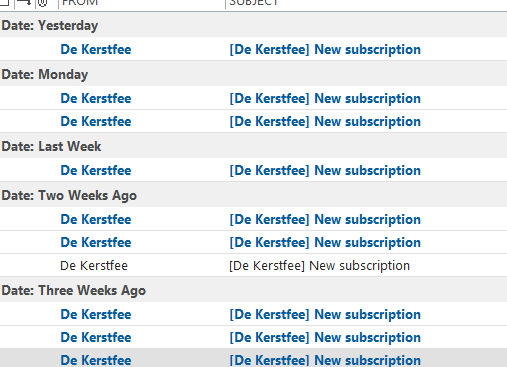Select first email under Three Weeks Ago
This screenshot has height=367, width=507.
click(x=253, y=314)
